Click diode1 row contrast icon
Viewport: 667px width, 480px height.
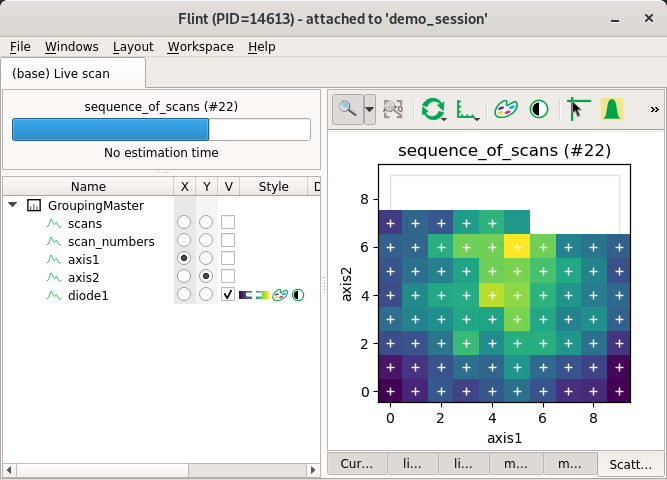[x=298, y=295]
